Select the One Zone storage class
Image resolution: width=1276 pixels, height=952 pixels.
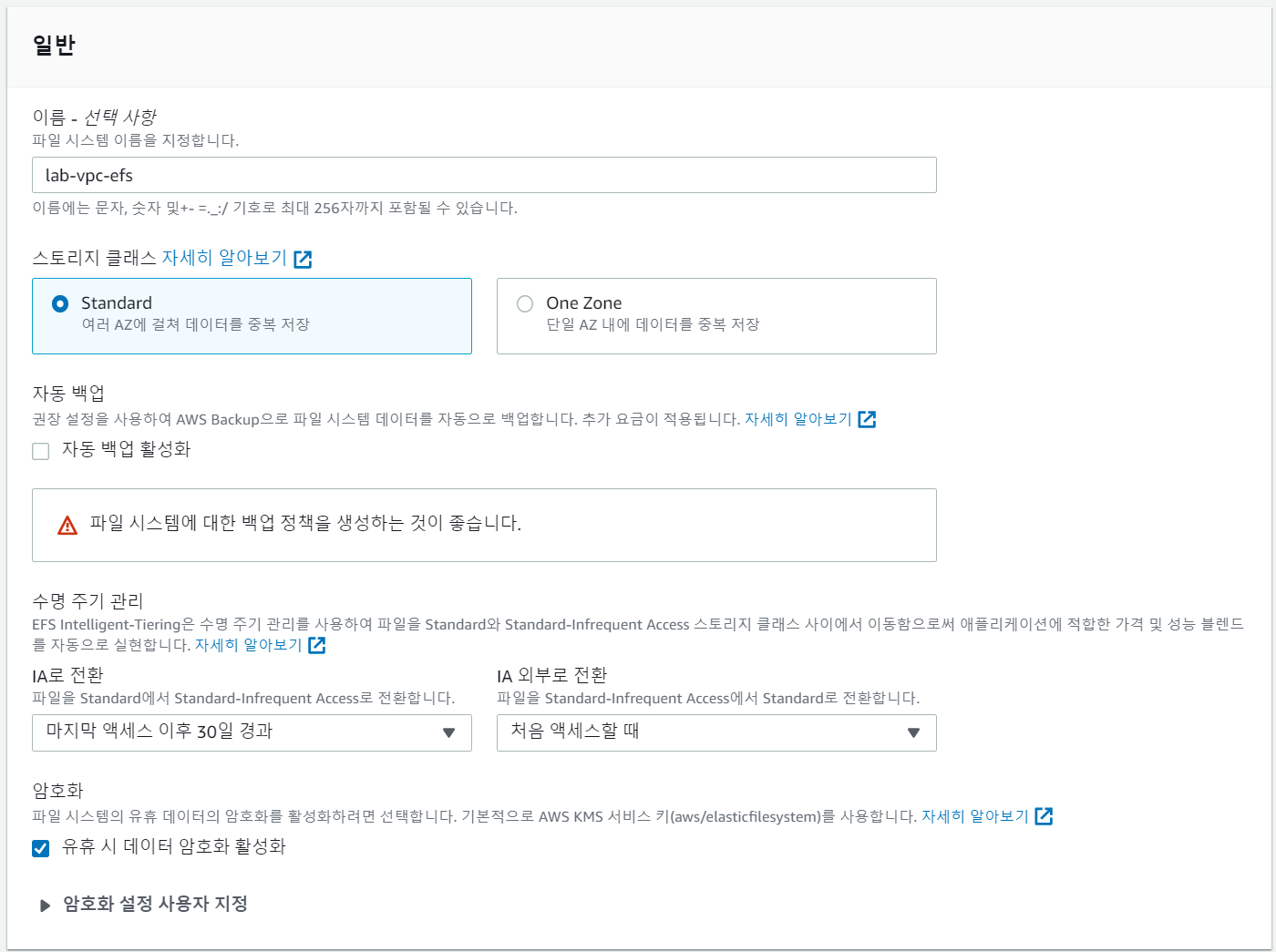pos(524,303)
